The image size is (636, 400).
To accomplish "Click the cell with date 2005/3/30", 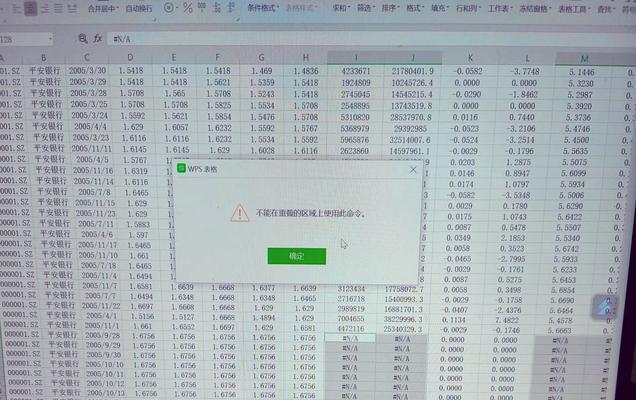I will point(87,70).
